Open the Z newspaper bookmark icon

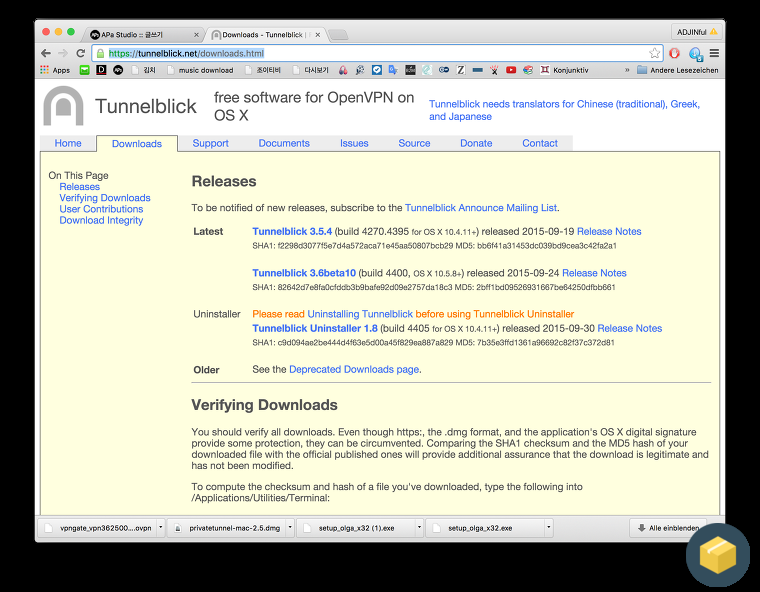point(460,70)
